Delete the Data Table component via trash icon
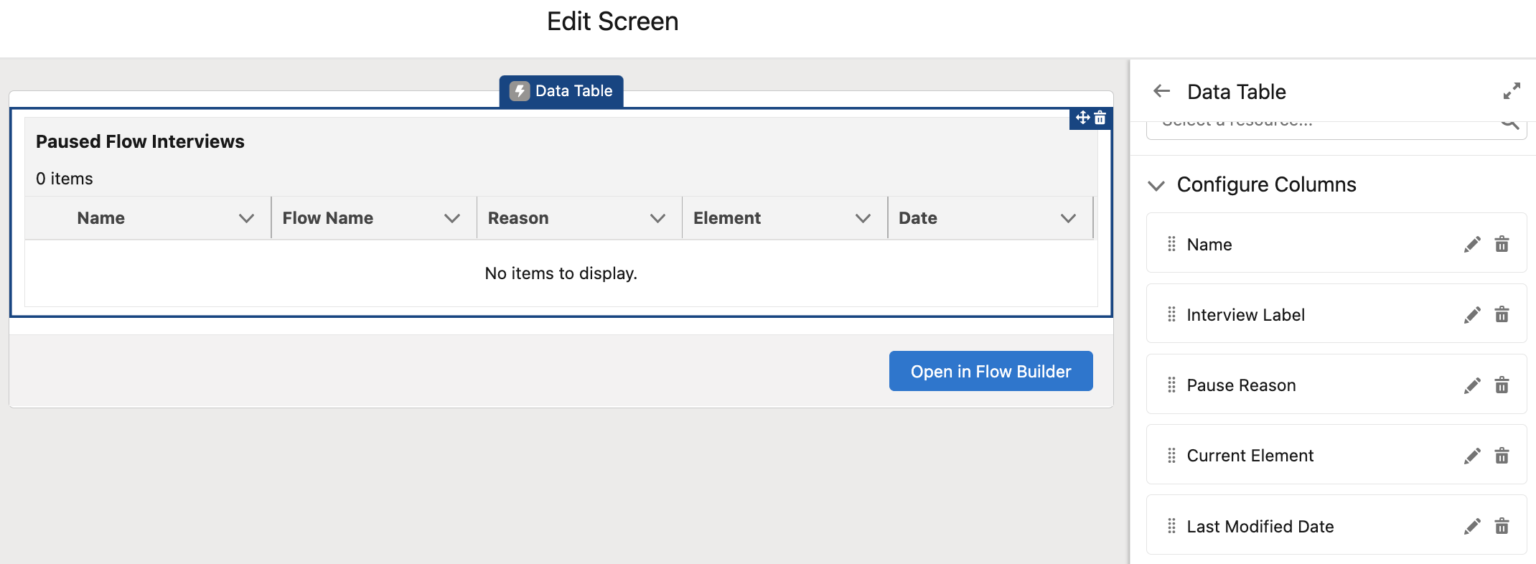 pos(1100,118)
